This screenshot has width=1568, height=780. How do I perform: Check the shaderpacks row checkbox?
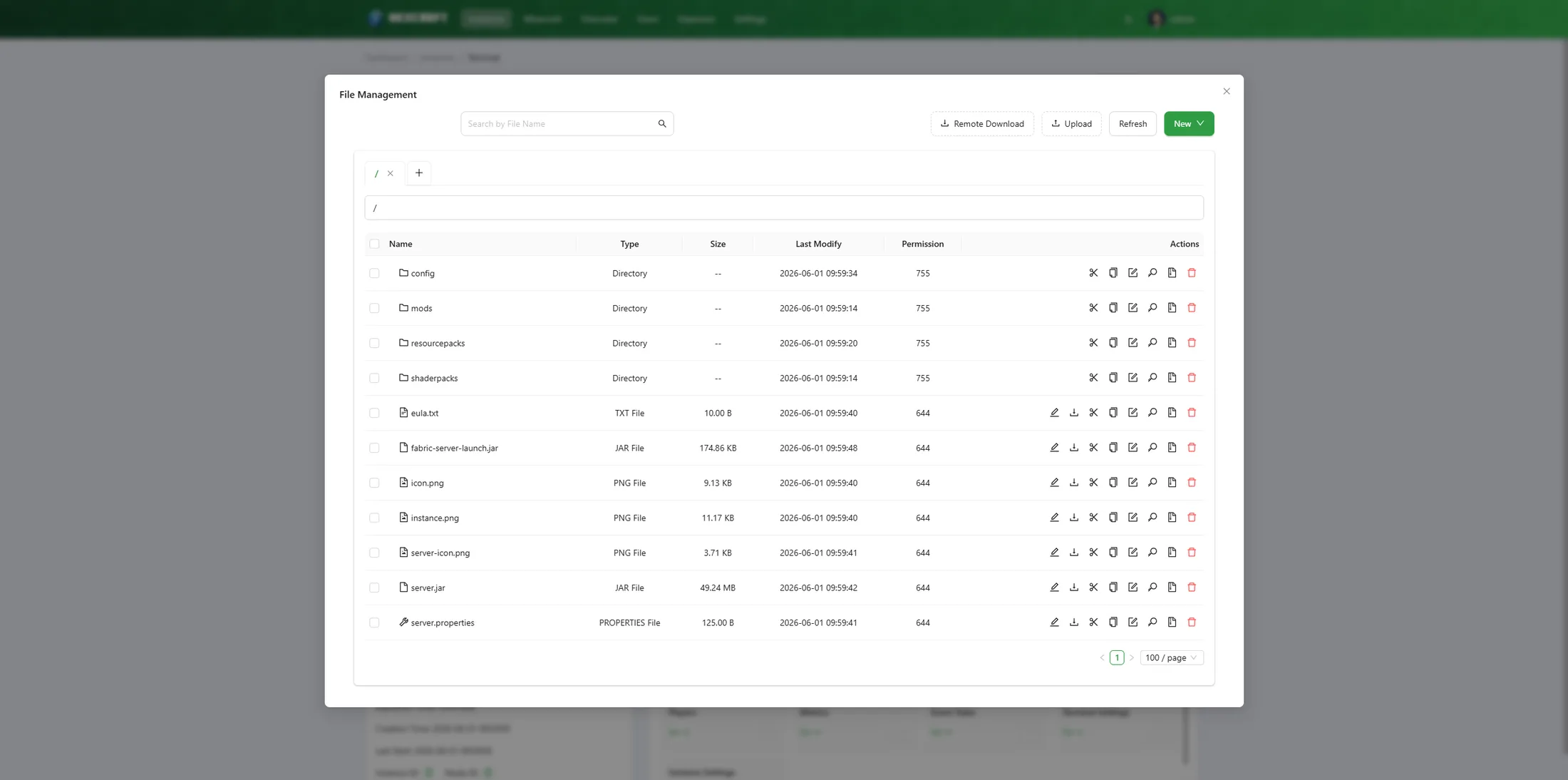374,378
